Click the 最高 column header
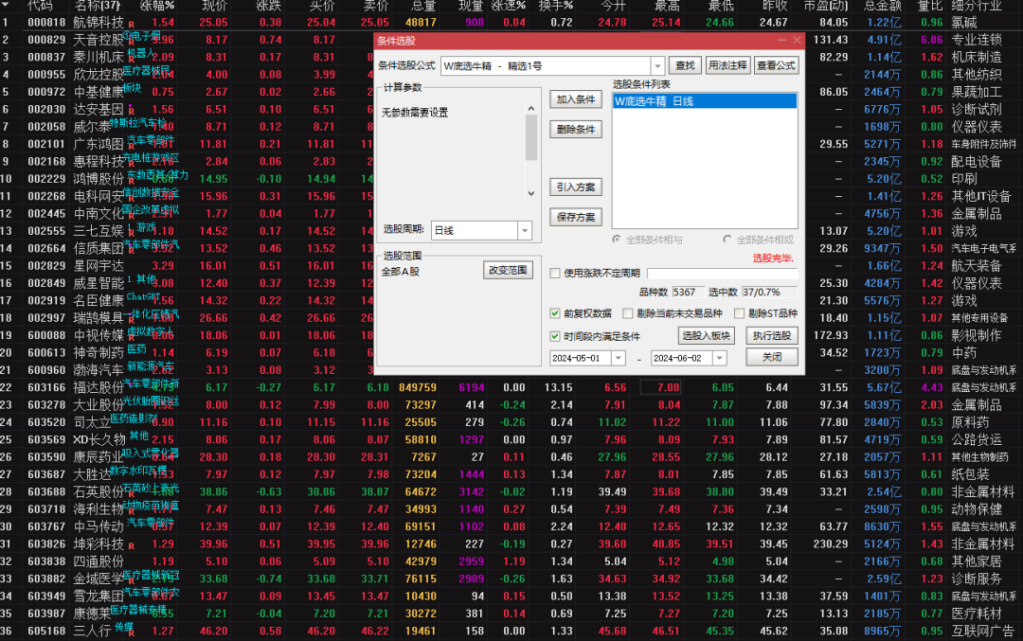This screenshot has height=641, width=1023. tap(667, 6)
